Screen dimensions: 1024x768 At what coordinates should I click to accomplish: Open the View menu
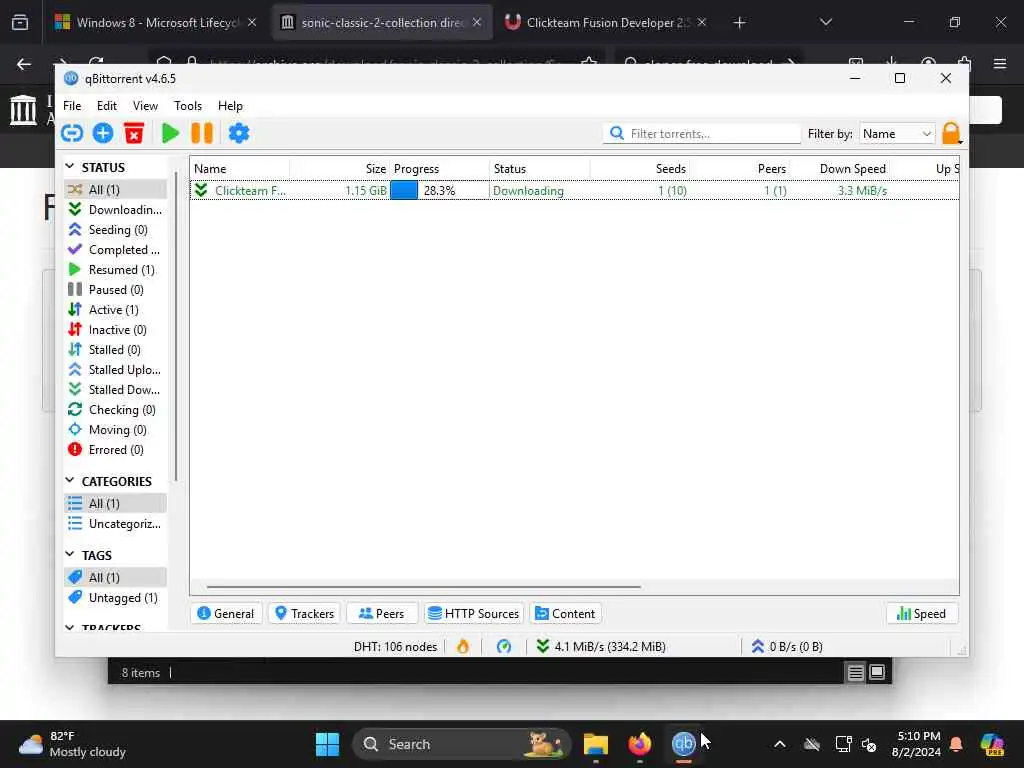click(145, 106)
